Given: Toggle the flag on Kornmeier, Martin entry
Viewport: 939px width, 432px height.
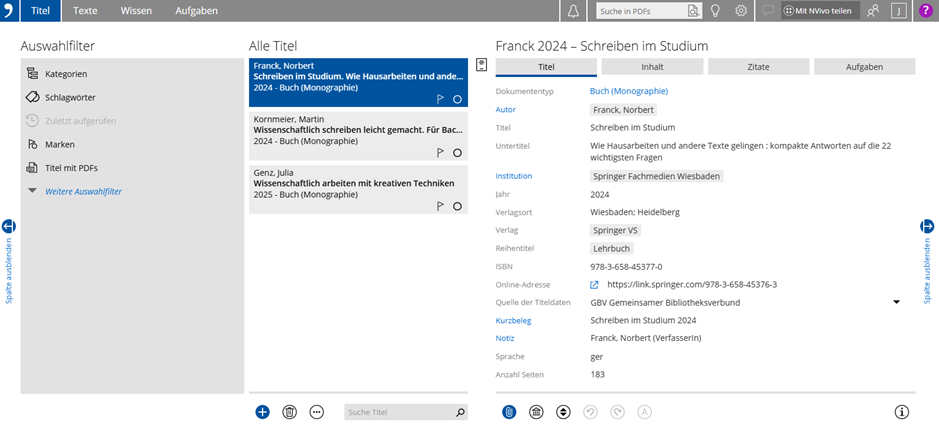Looking at the screenshot, I should (x=440, y=153).
